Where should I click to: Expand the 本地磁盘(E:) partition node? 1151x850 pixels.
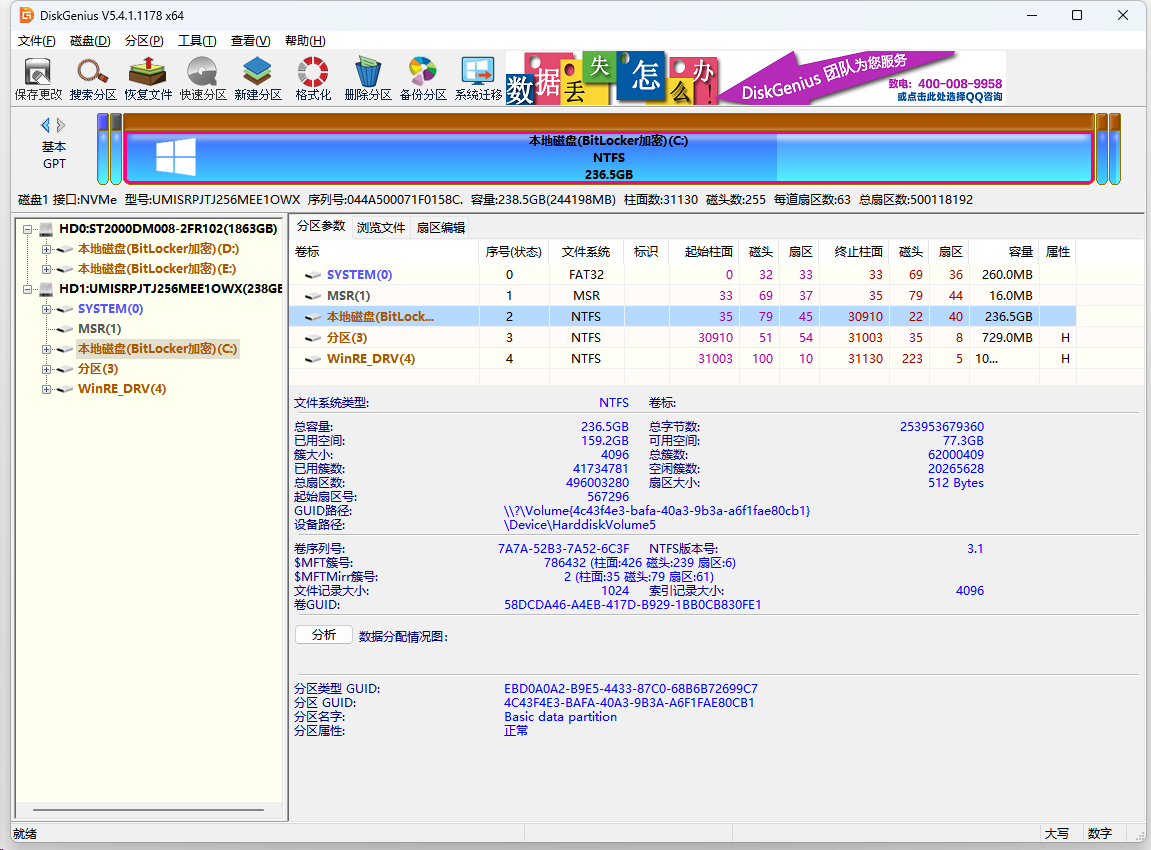click(x=46, y=269)
